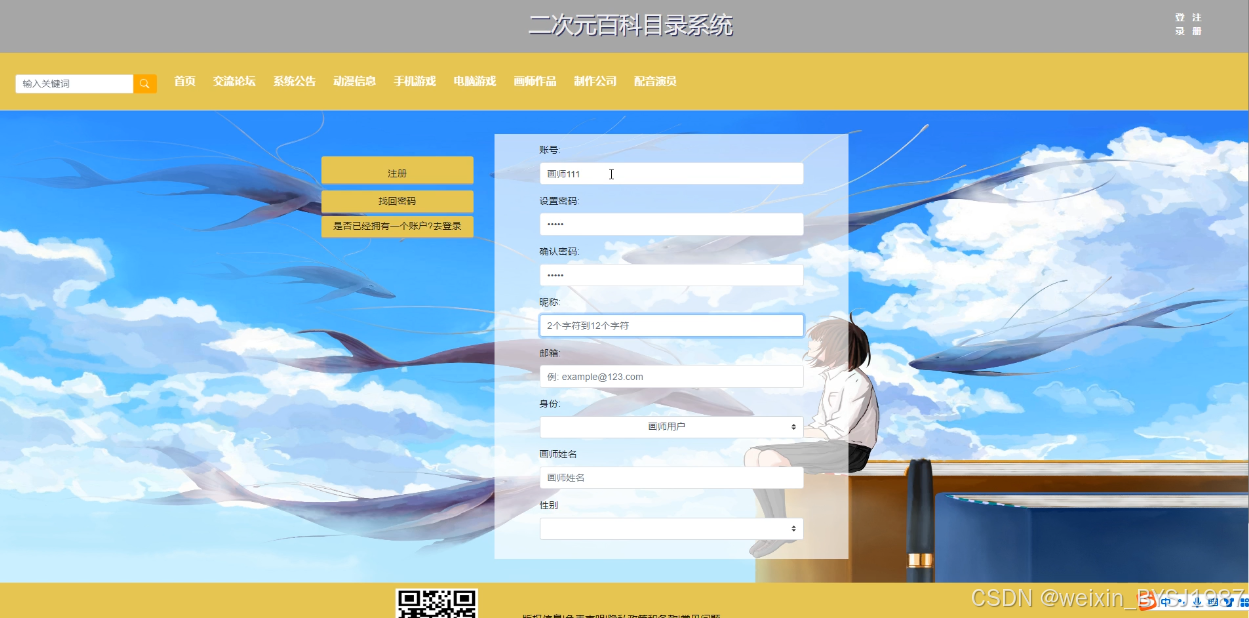Open the 性别 gender dropdown
Viewport: 1249px width, 618px height.
click(x=671, y=528)
